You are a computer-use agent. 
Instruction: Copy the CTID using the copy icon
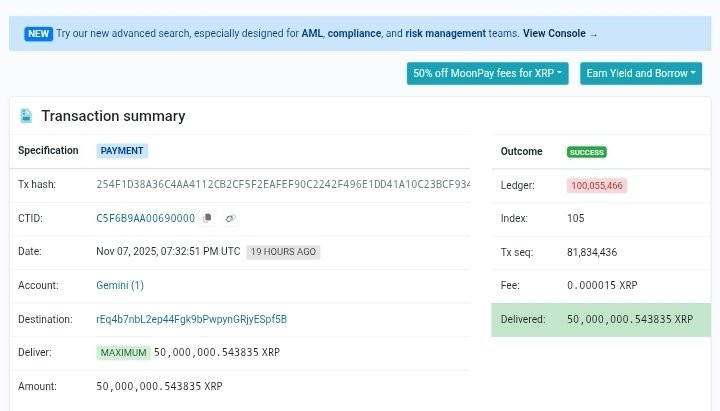[x=208, y=218]
